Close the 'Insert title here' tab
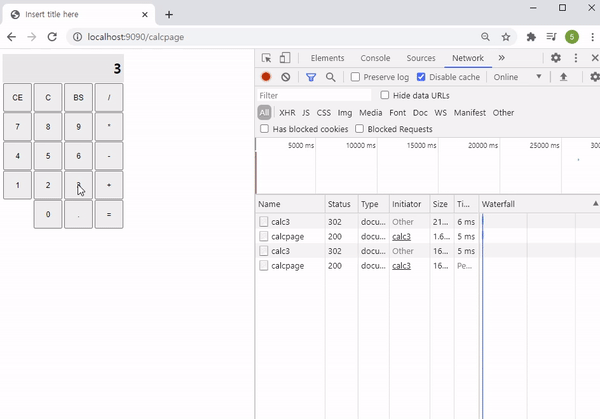This screenshot has width=600, height=419. point(145,15)
